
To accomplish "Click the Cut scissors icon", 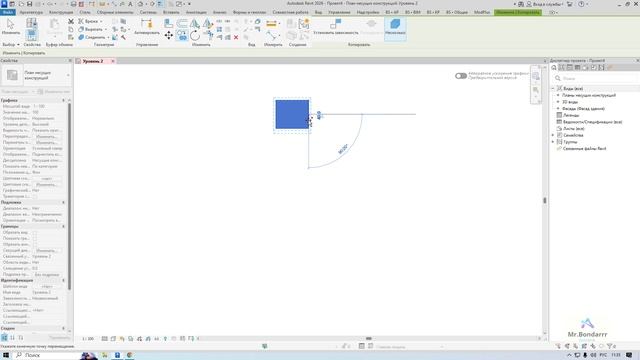I will 71,21.
